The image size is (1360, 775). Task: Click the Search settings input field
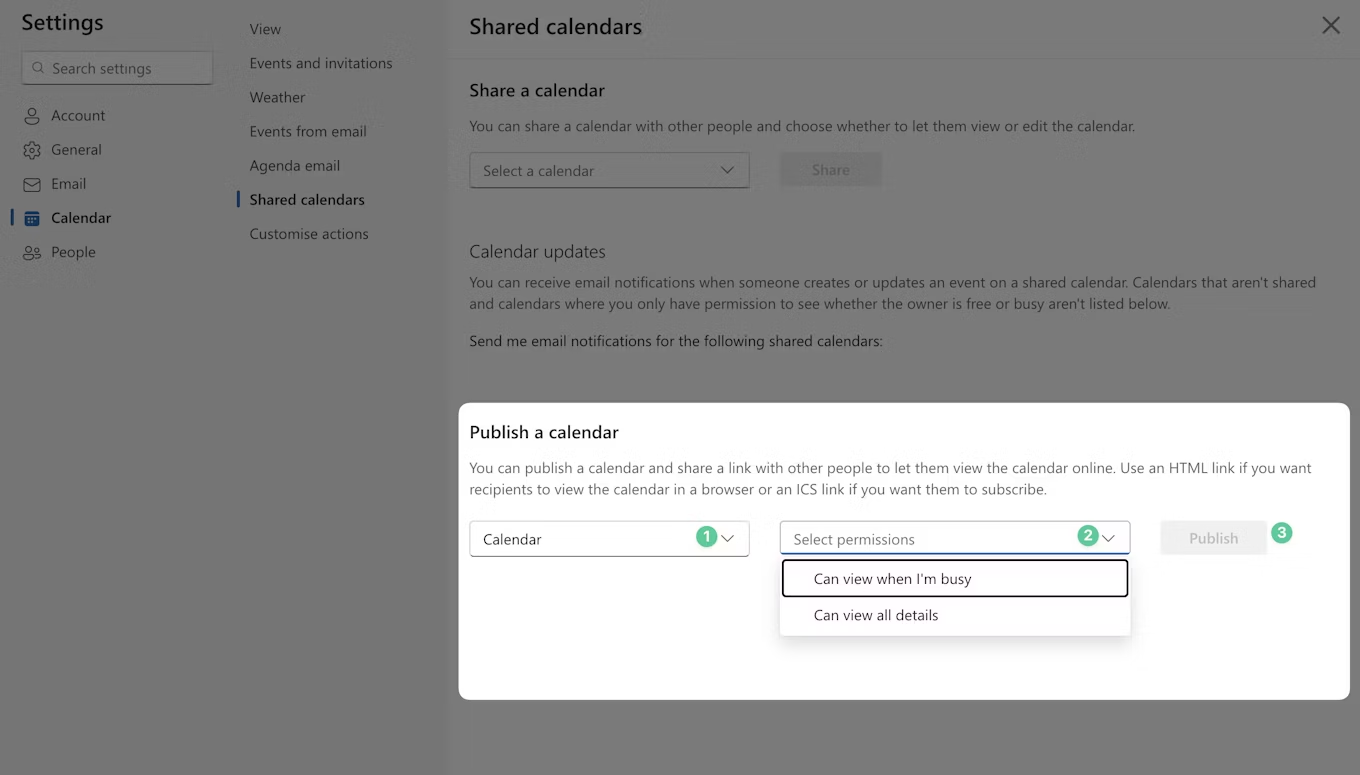(125, 68)
